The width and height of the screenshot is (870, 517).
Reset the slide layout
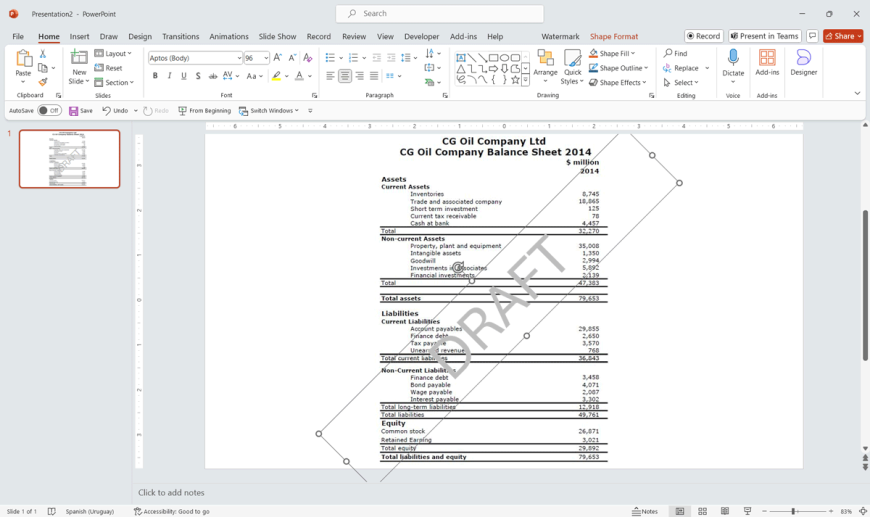108,68
